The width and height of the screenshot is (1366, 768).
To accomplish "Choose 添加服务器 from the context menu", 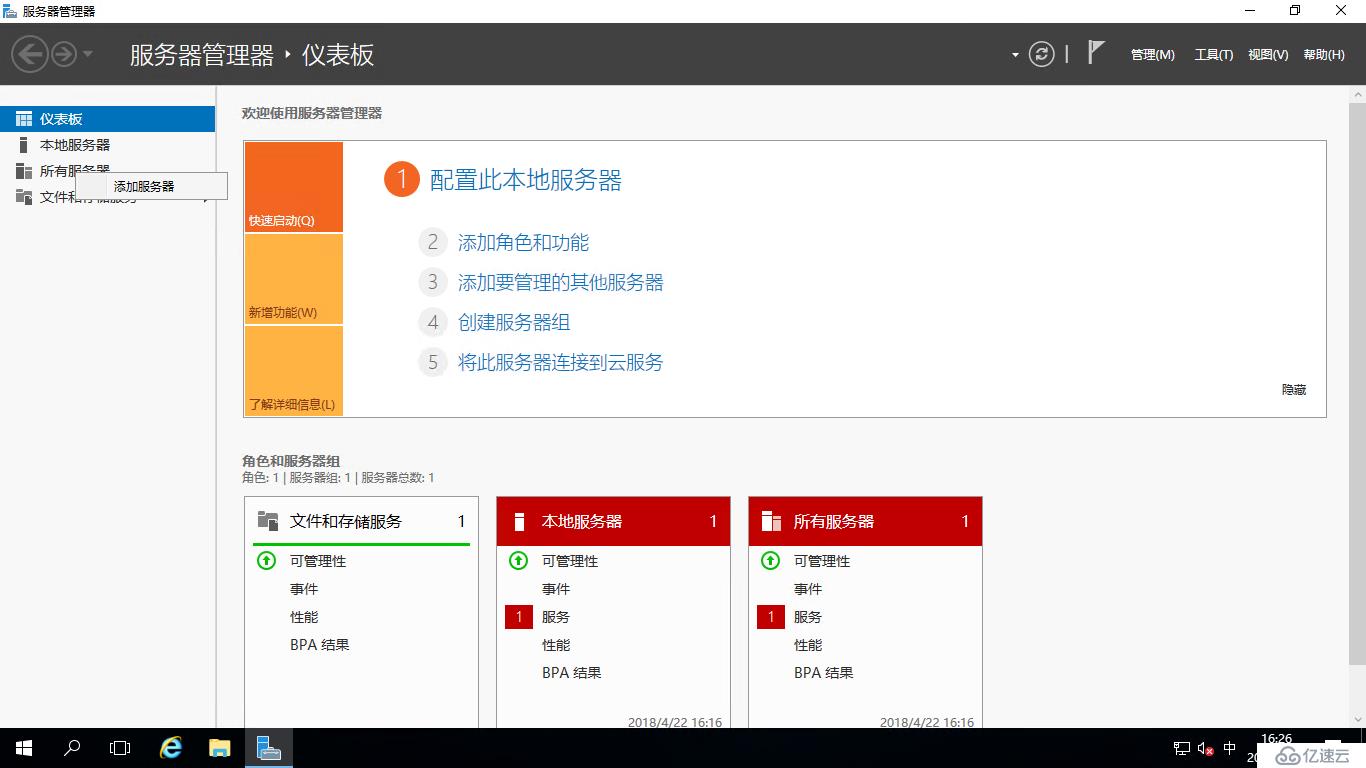I will pyautogui.click(x=152, y=186).
